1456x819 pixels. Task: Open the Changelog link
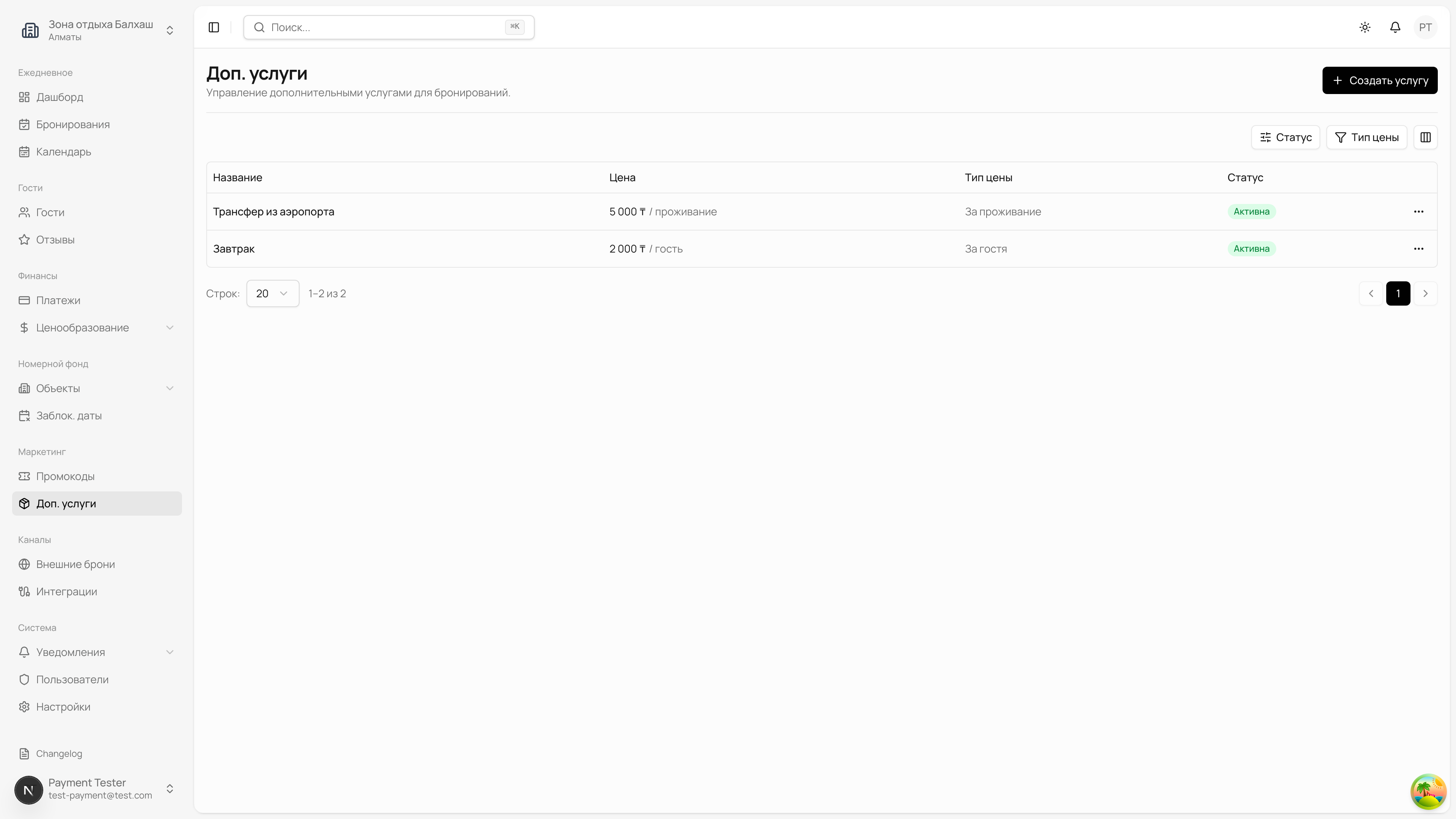pyautogui.click(x=59, y=753)
